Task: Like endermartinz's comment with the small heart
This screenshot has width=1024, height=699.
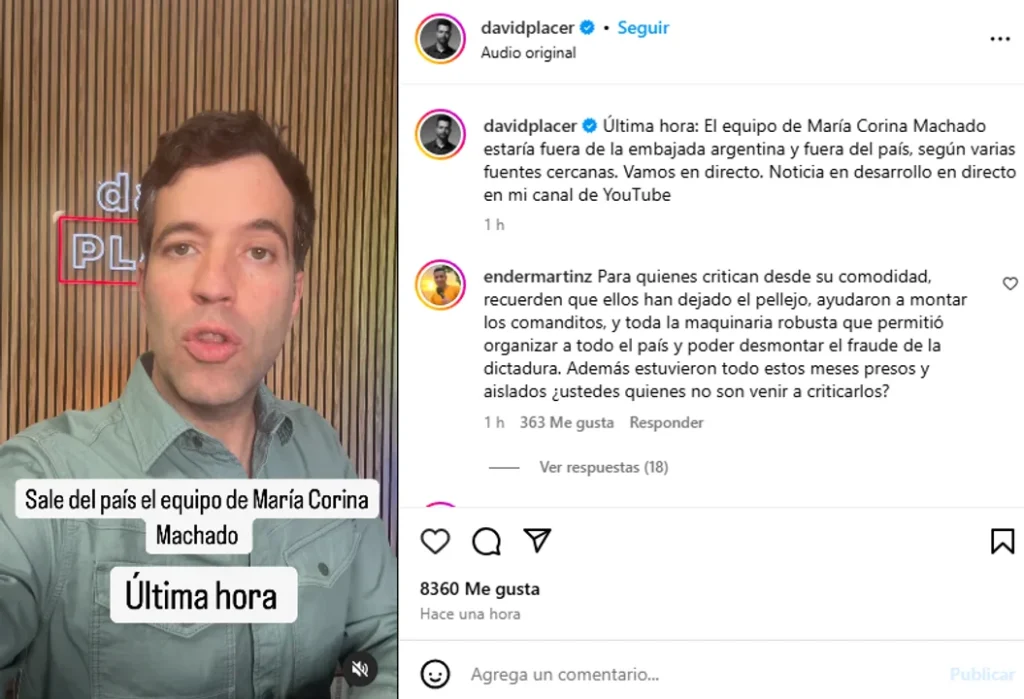Action: tap(1010, 283)
